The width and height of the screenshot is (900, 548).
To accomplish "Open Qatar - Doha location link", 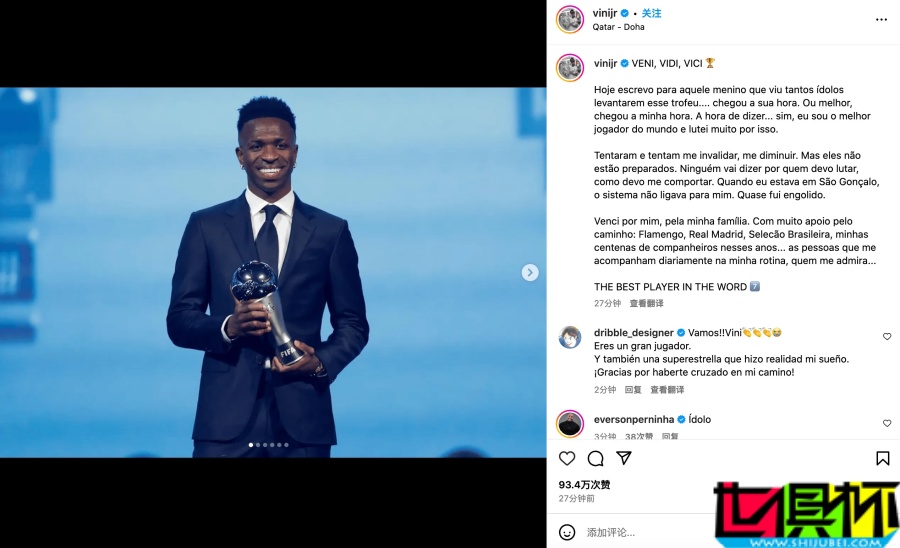I will point(618,27).
